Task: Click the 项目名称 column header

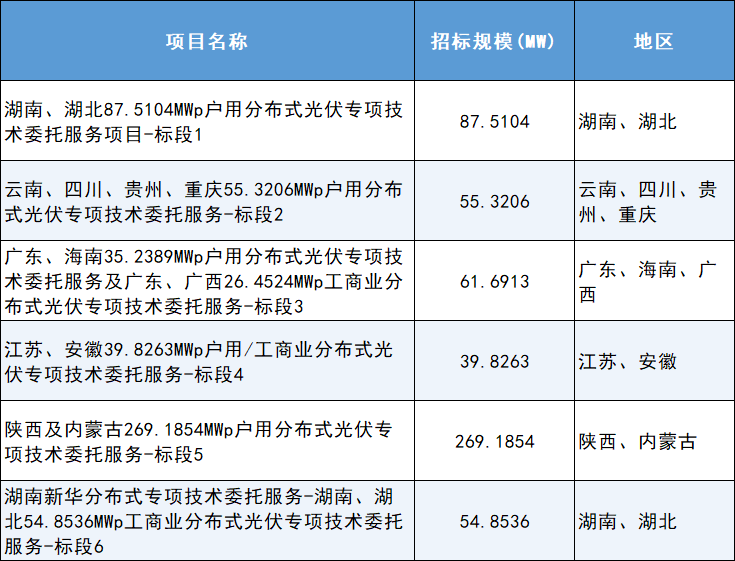Action: click(207, 41)
